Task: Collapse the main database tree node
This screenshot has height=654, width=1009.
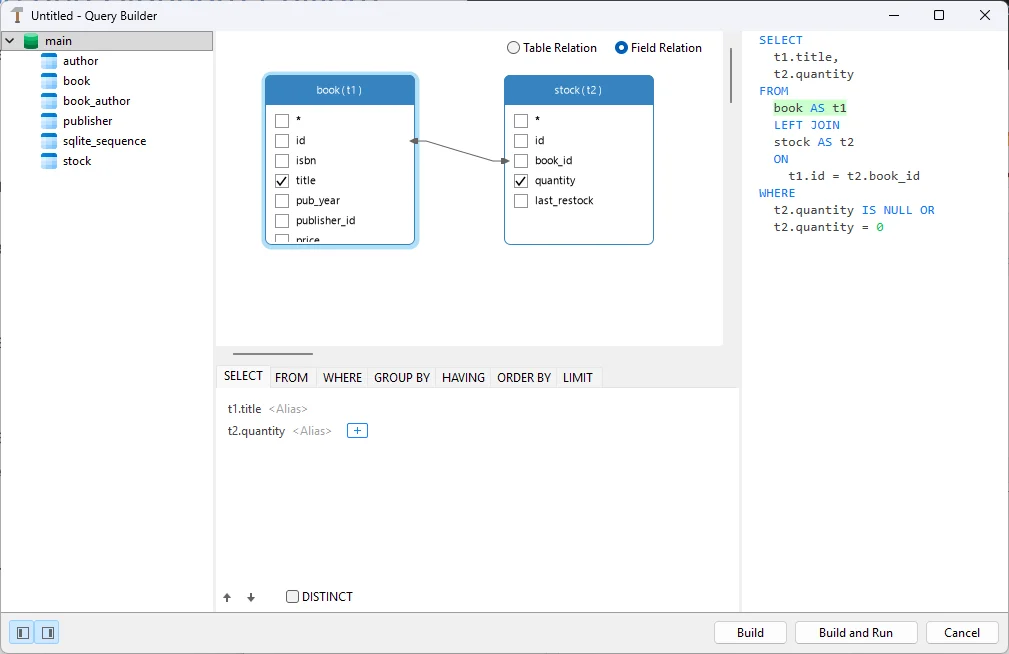Action: pyautogui.click(x=10, y=41)
